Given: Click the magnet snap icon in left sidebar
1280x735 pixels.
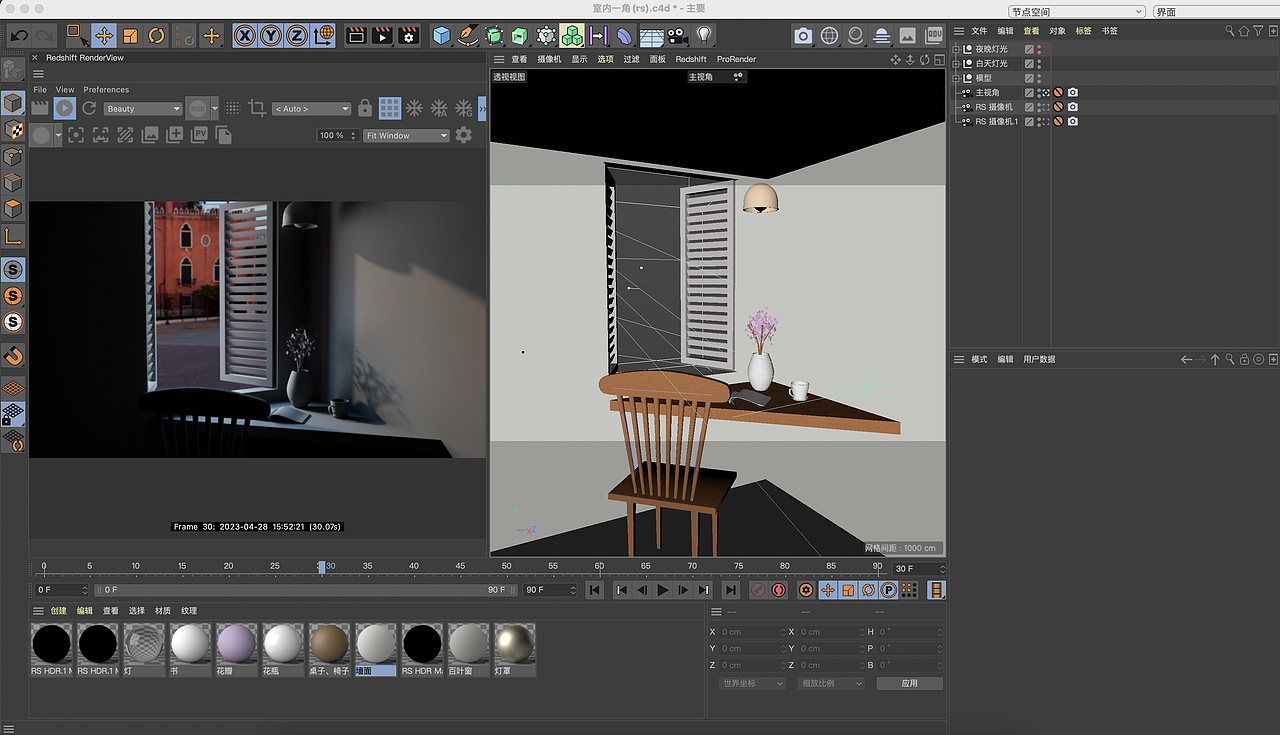Looking at the screenshot, I should tap(13, 356).
